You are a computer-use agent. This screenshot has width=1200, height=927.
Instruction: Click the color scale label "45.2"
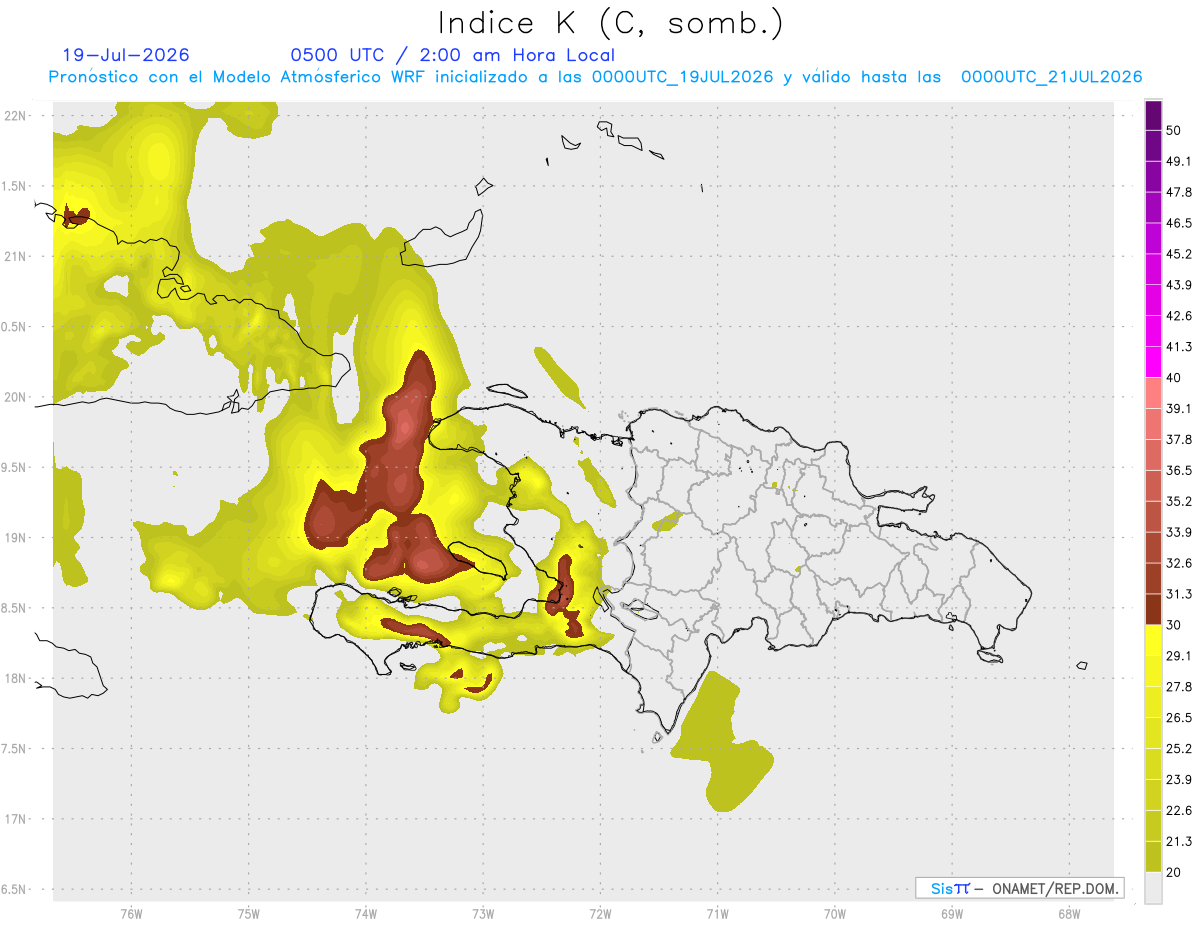pos(1180,254)
